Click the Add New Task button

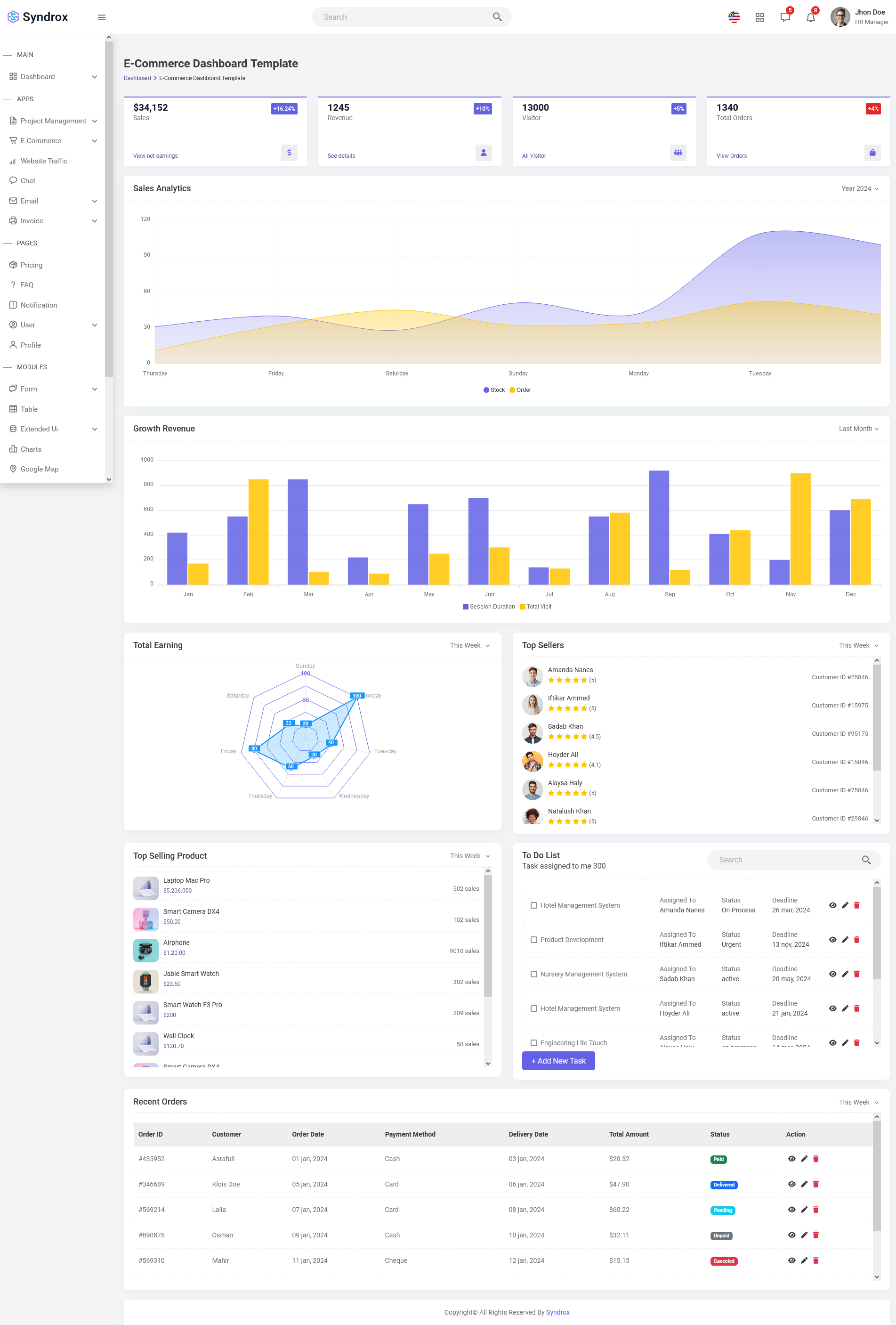[558, 1060]
